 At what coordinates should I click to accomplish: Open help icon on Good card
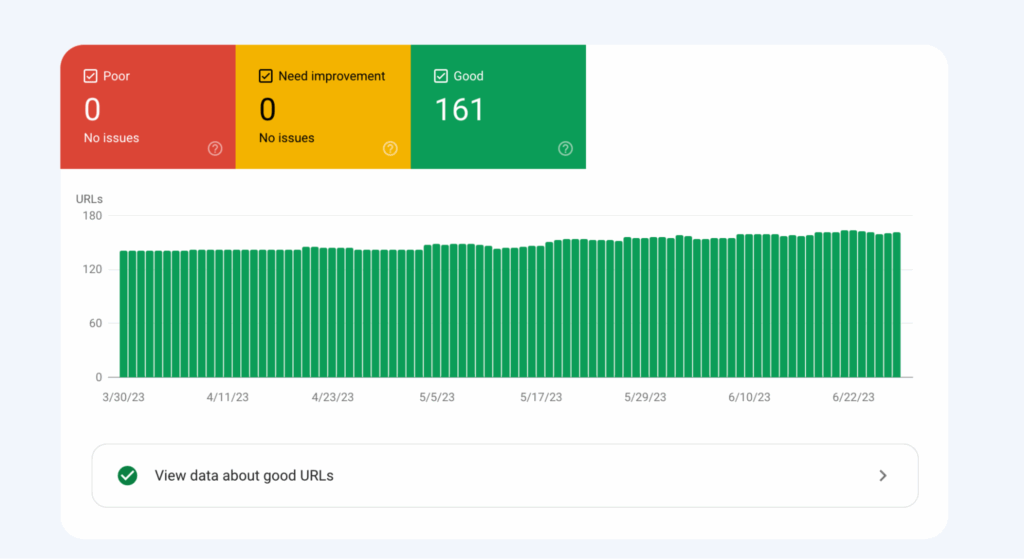566,149
